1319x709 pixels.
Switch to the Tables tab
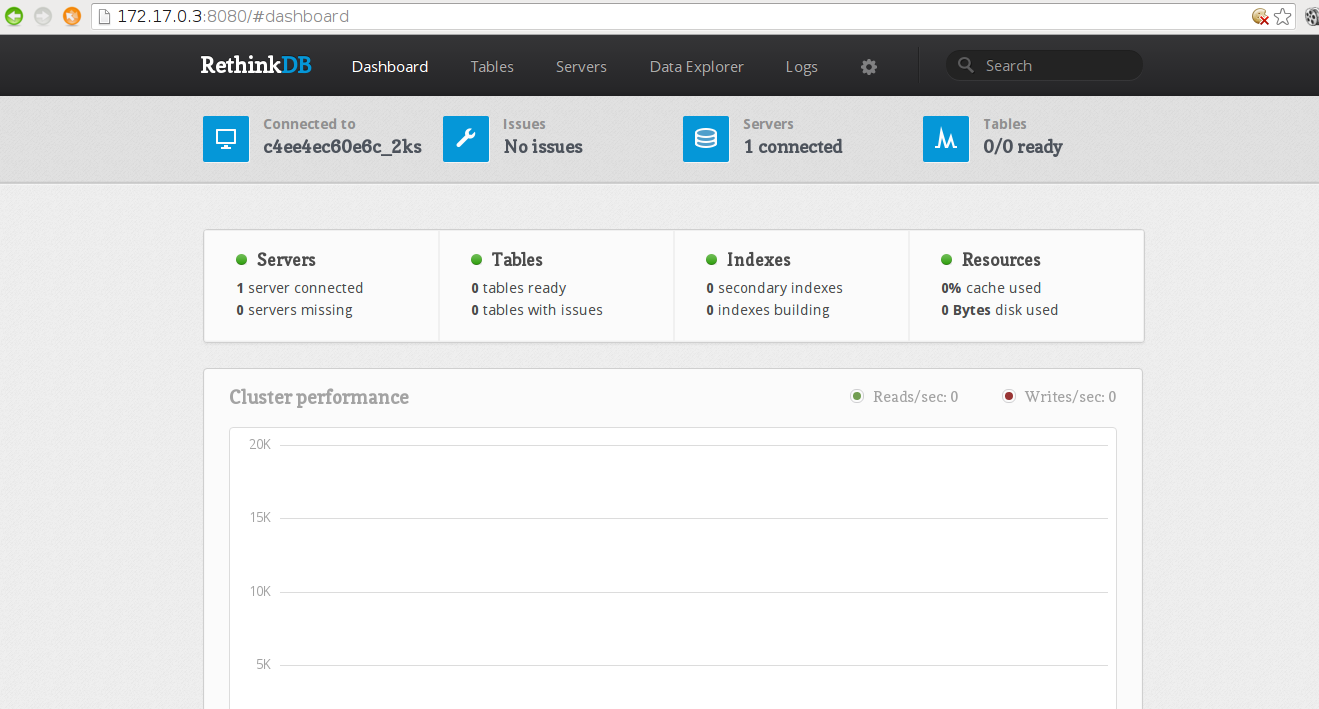492,67
